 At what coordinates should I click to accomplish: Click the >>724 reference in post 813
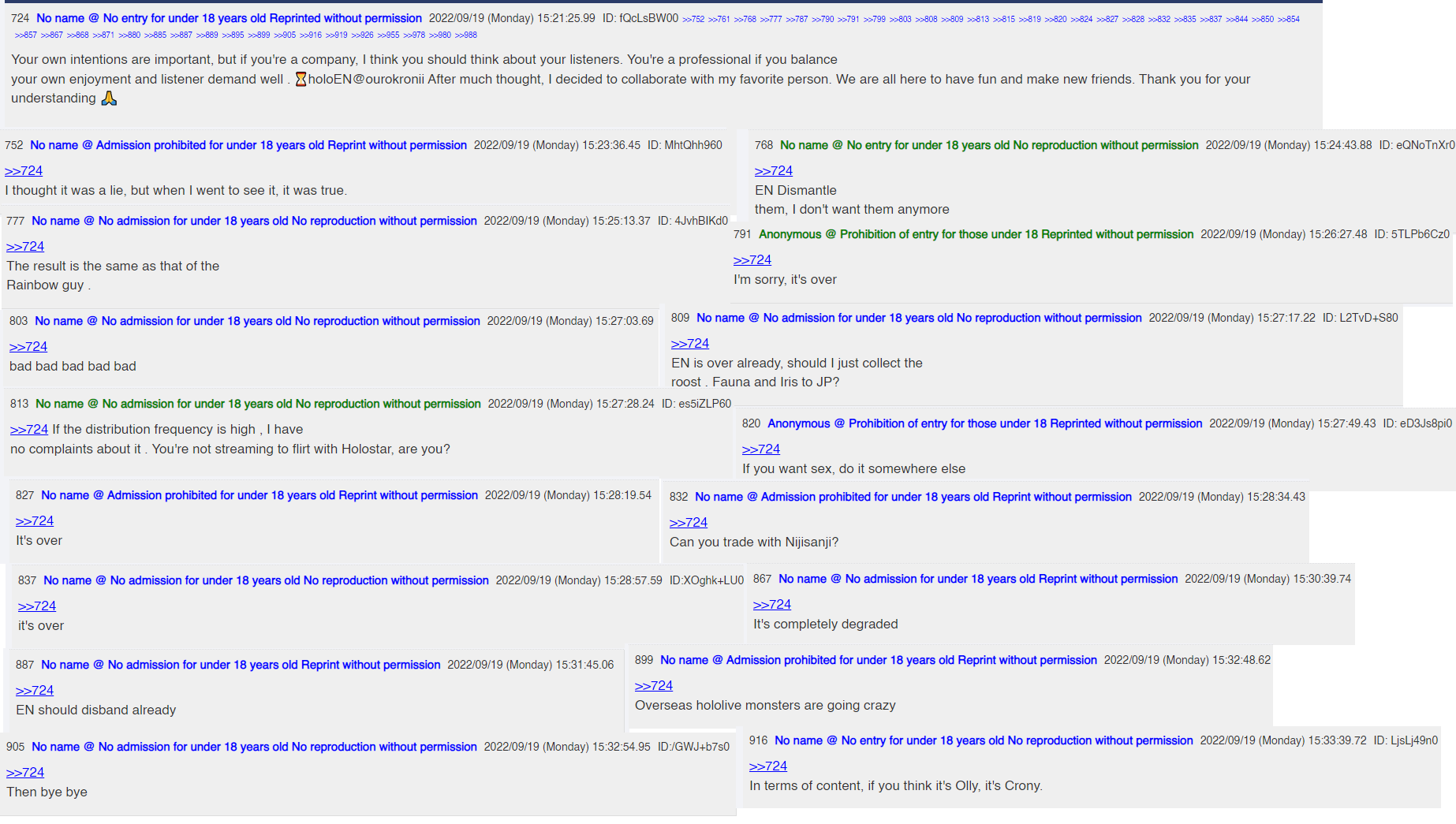tap(29, 429)
